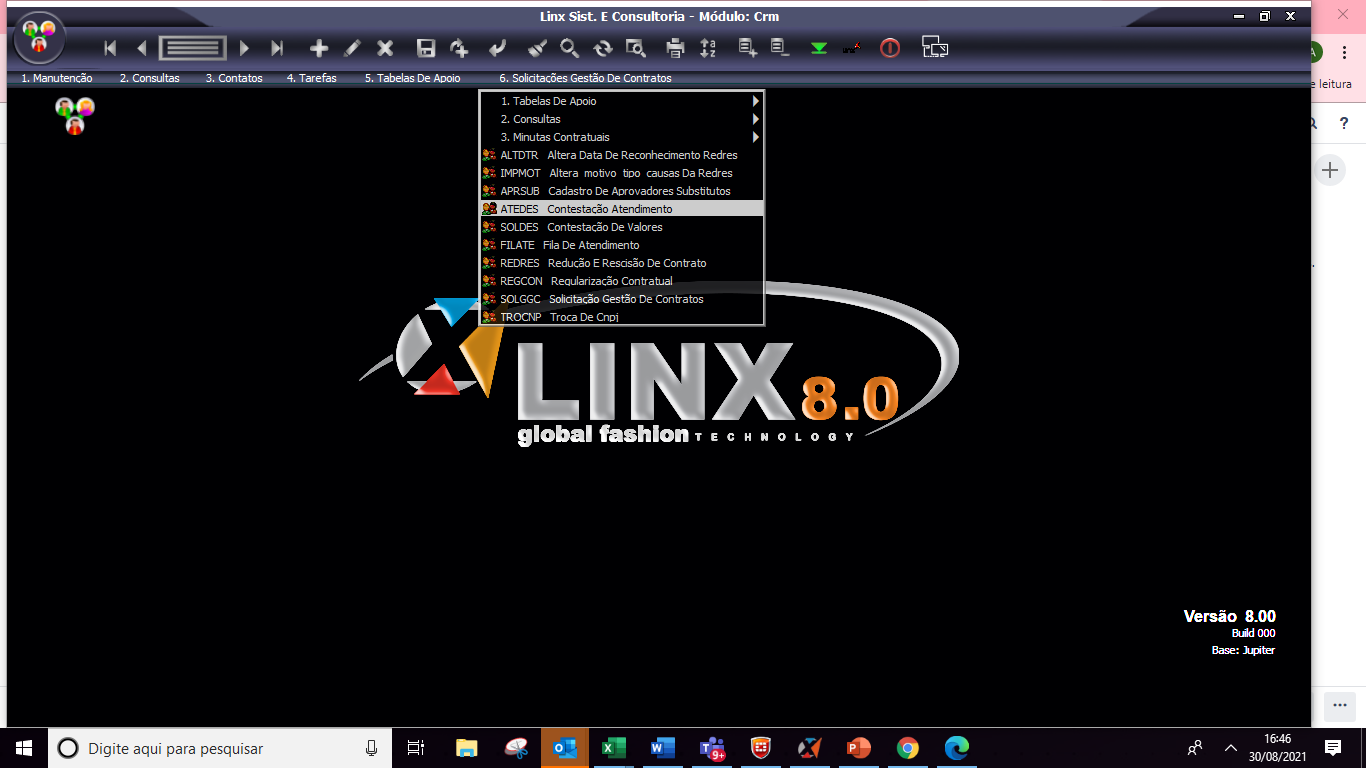Open Microsoft Teams from the taskbar

click(x=712, y=748)
